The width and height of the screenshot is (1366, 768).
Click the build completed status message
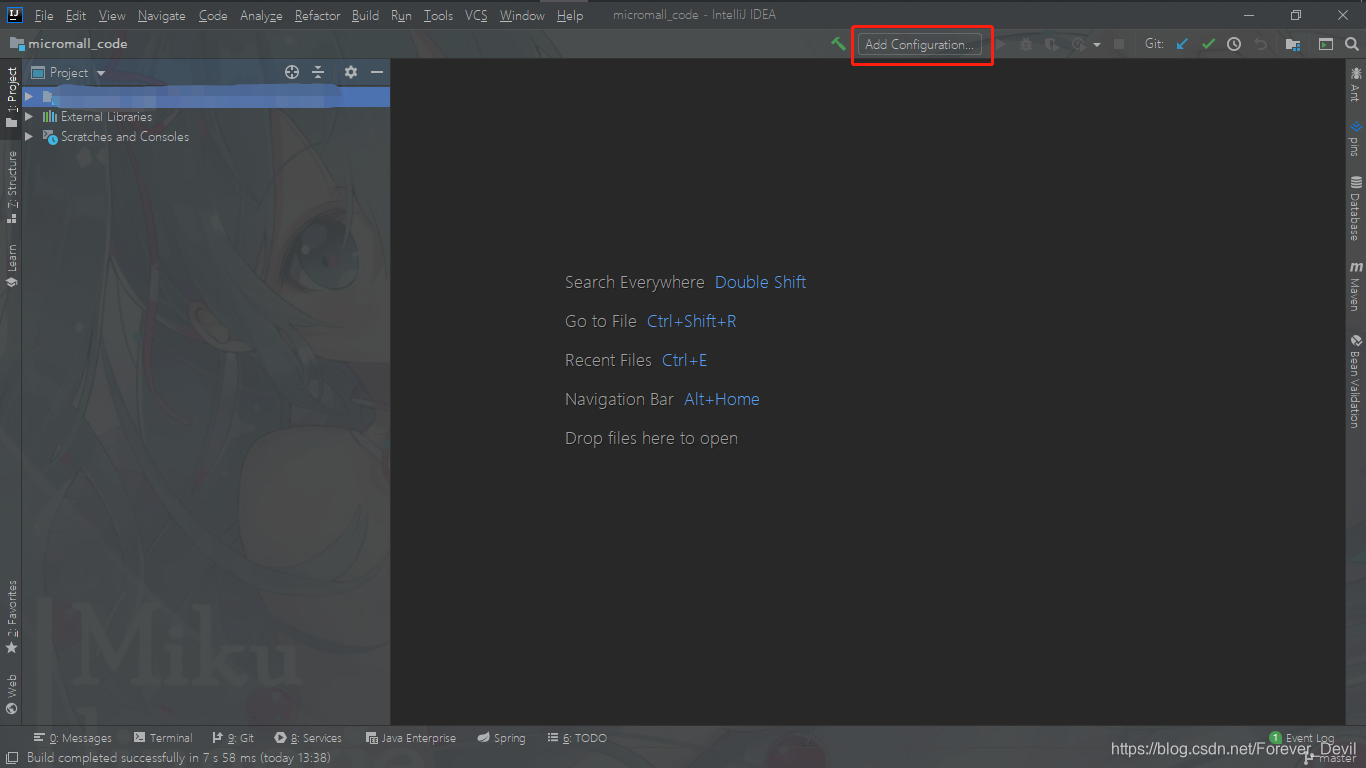178,758
